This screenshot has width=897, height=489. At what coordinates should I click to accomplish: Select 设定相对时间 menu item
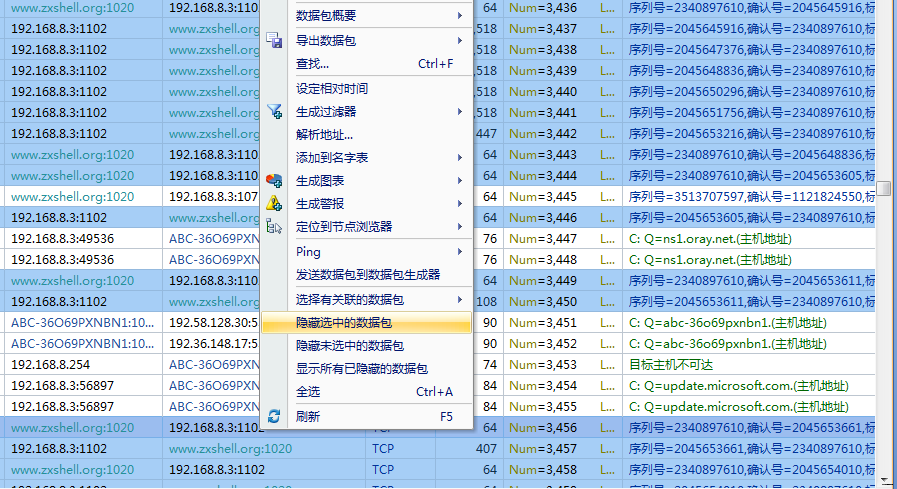(x=332, y=88)
